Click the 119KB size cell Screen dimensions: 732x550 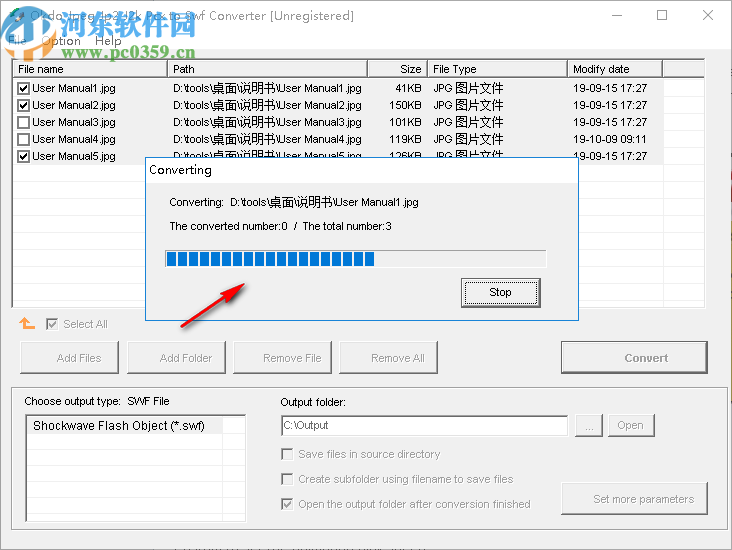[405, 139]
